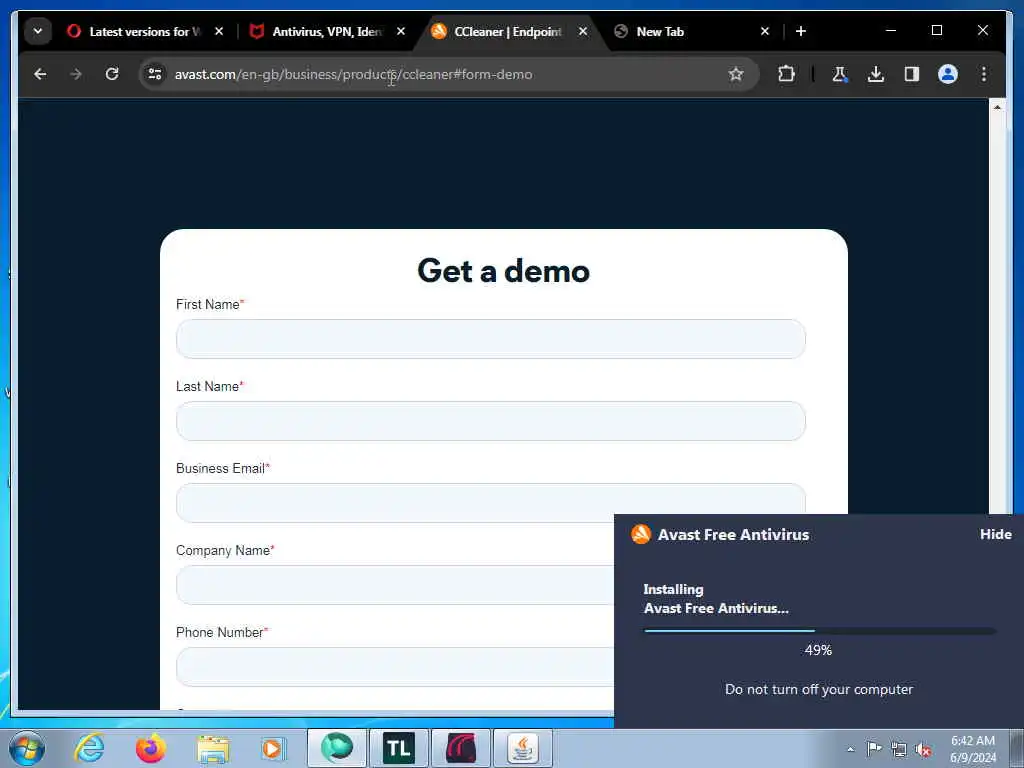Click the forward navigation arrow
The image size is (1024, 768).
click(76, 74)
